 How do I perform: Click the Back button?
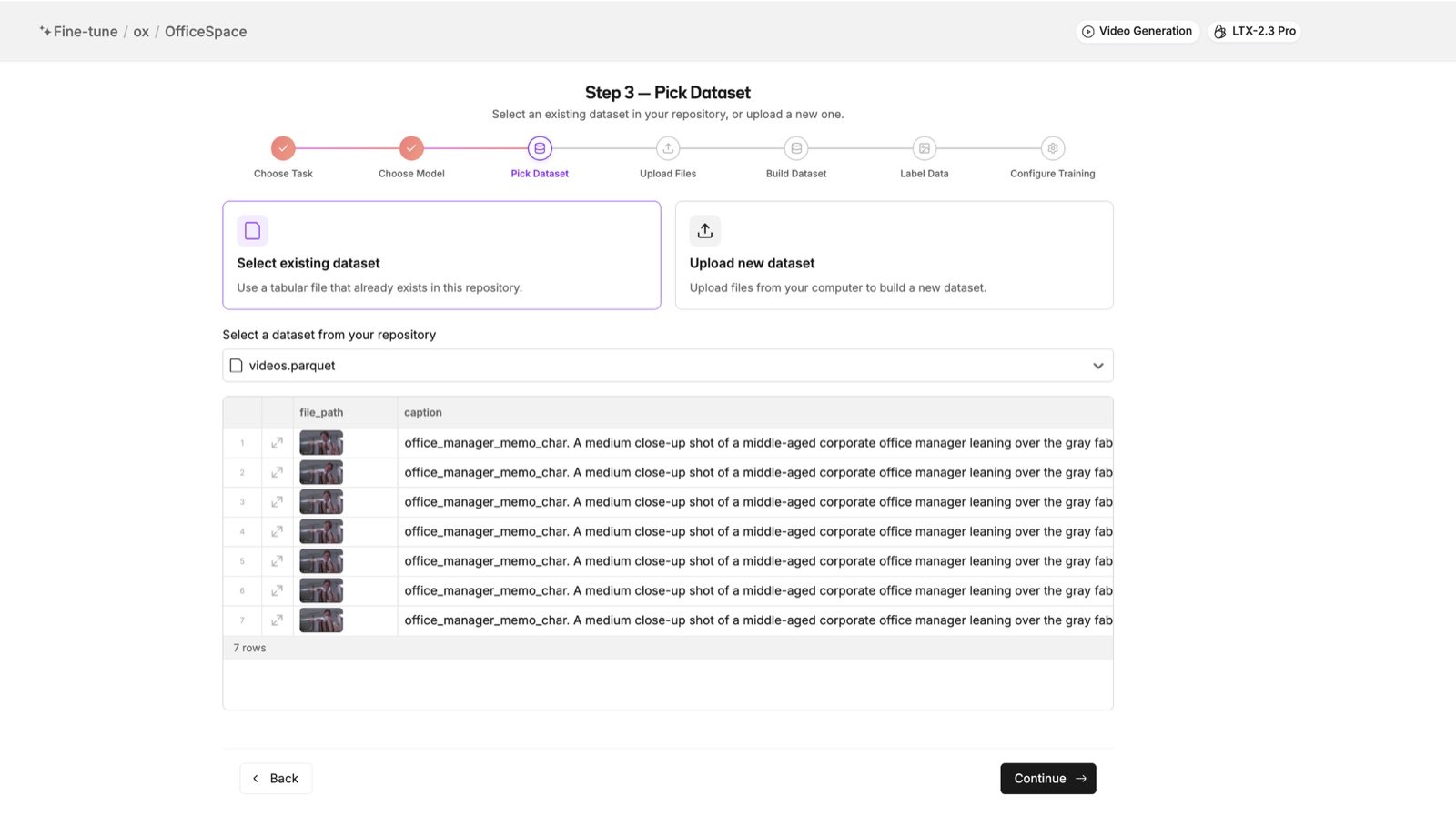(276, 779)
